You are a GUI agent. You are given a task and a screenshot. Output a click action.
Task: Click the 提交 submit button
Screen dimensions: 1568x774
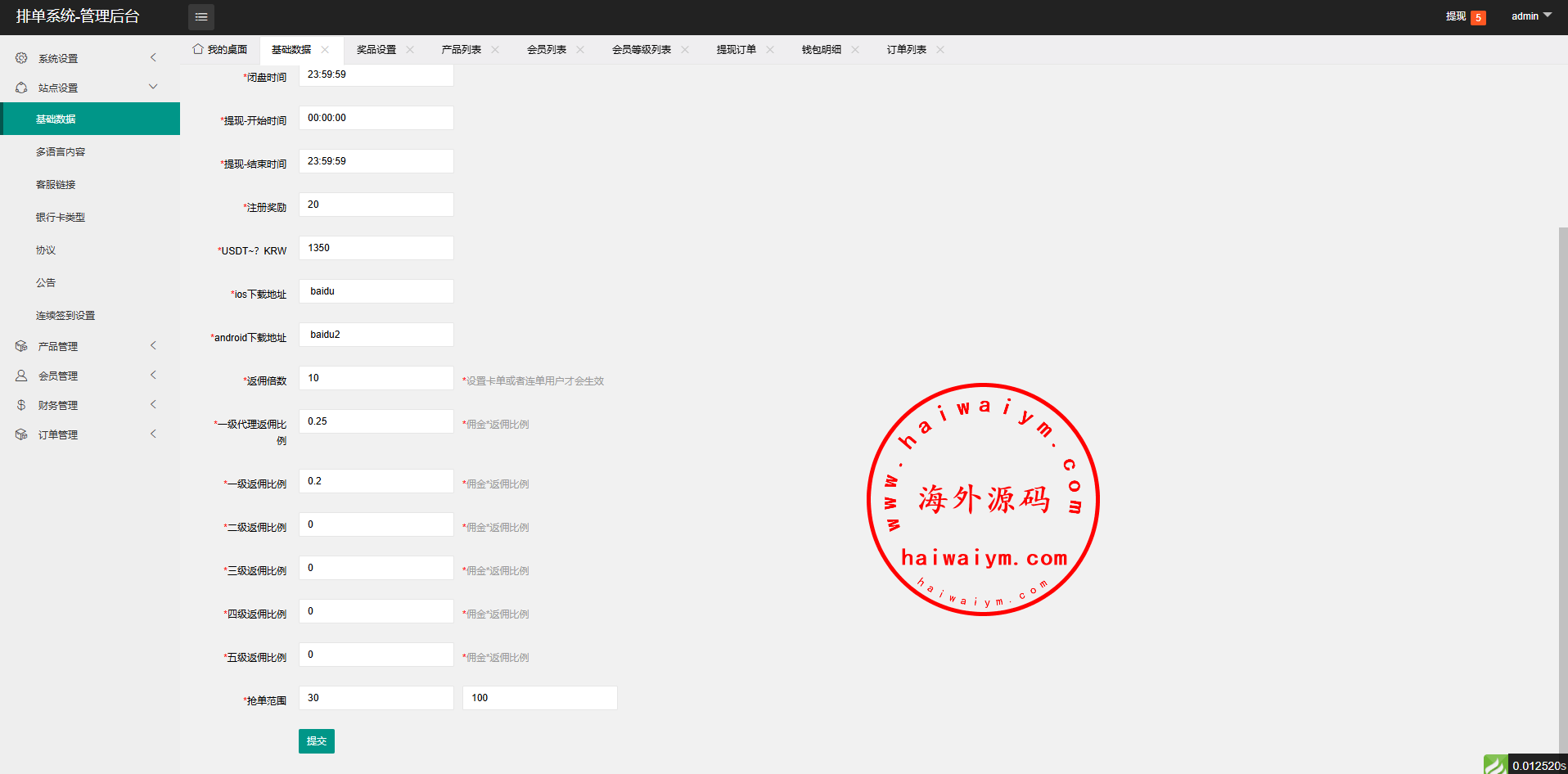[316, 741]
